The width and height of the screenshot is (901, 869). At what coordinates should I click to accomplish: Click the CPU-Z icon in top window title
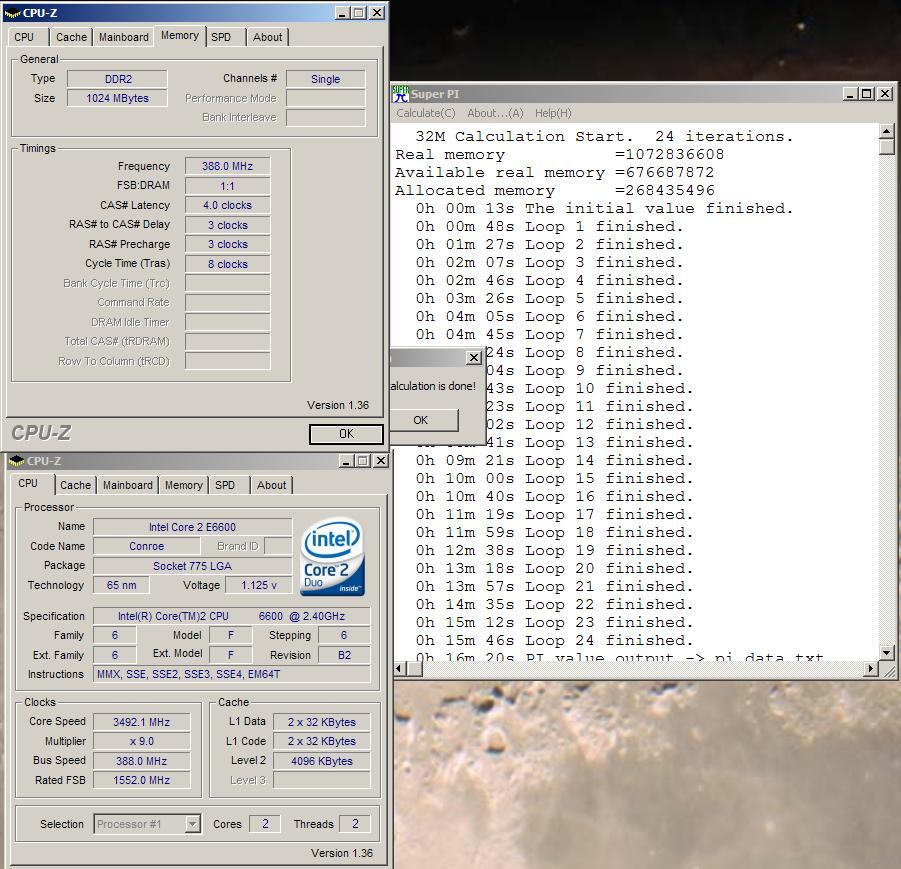pos(12,13)
